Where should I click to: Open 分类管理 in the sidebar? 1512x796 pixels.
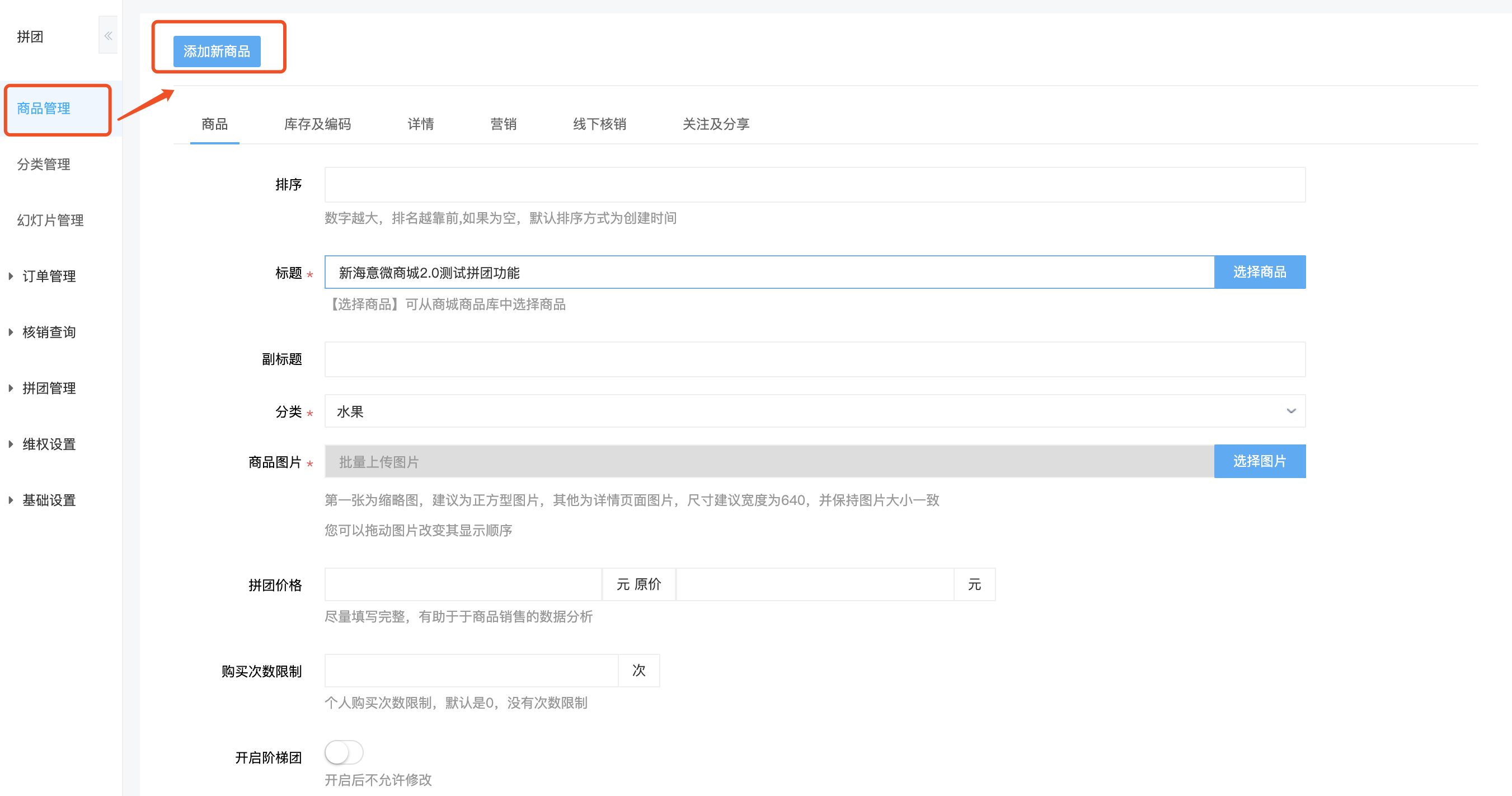pos(44,165)
